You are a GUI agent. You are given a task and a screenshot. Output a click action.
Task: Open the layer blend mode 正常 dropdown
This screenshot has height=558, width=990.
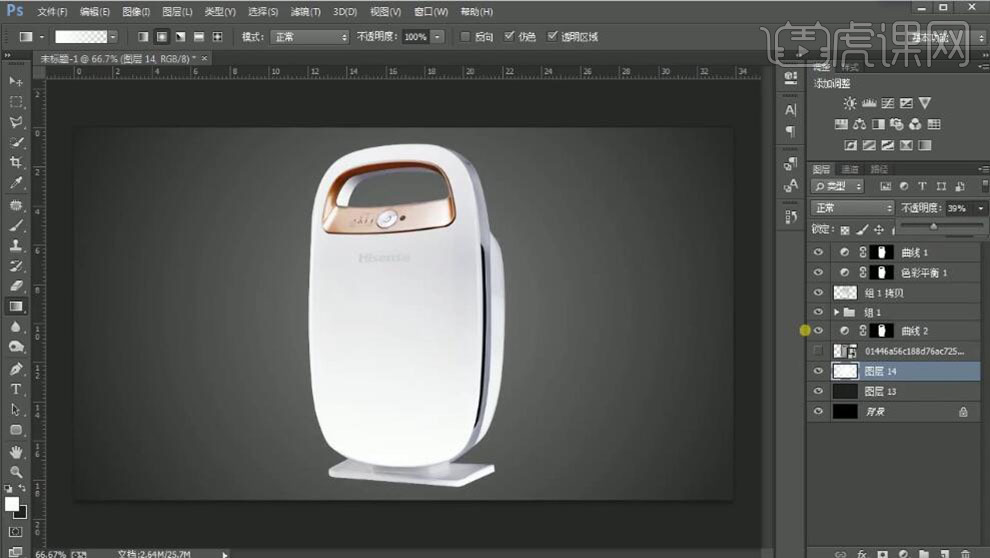tap(852, 208)
